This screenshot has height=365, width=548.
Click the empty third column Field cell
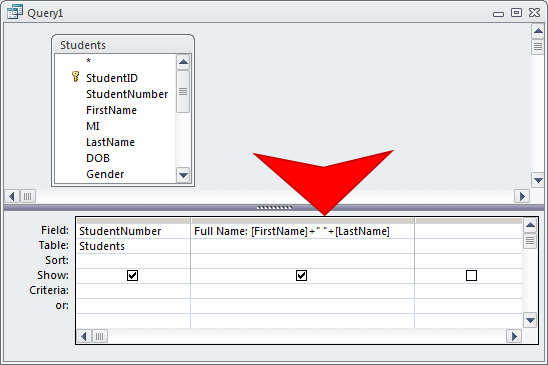(x=468, y=231)
